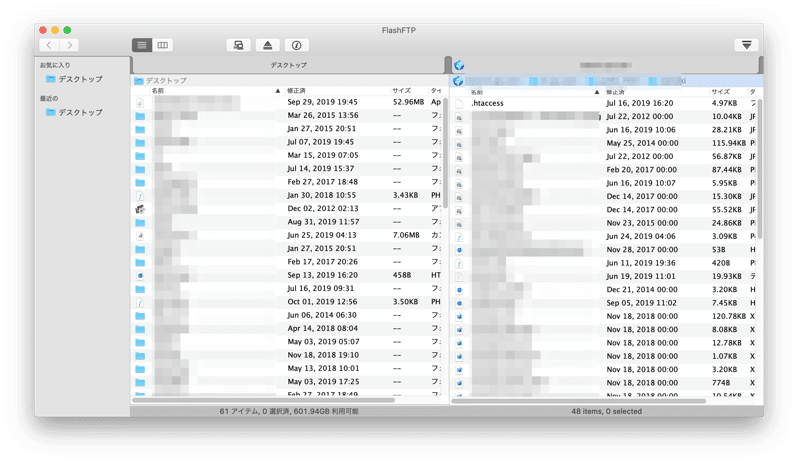Click file icon of Jun 19, 2019 11:01 row

point(459,277)
